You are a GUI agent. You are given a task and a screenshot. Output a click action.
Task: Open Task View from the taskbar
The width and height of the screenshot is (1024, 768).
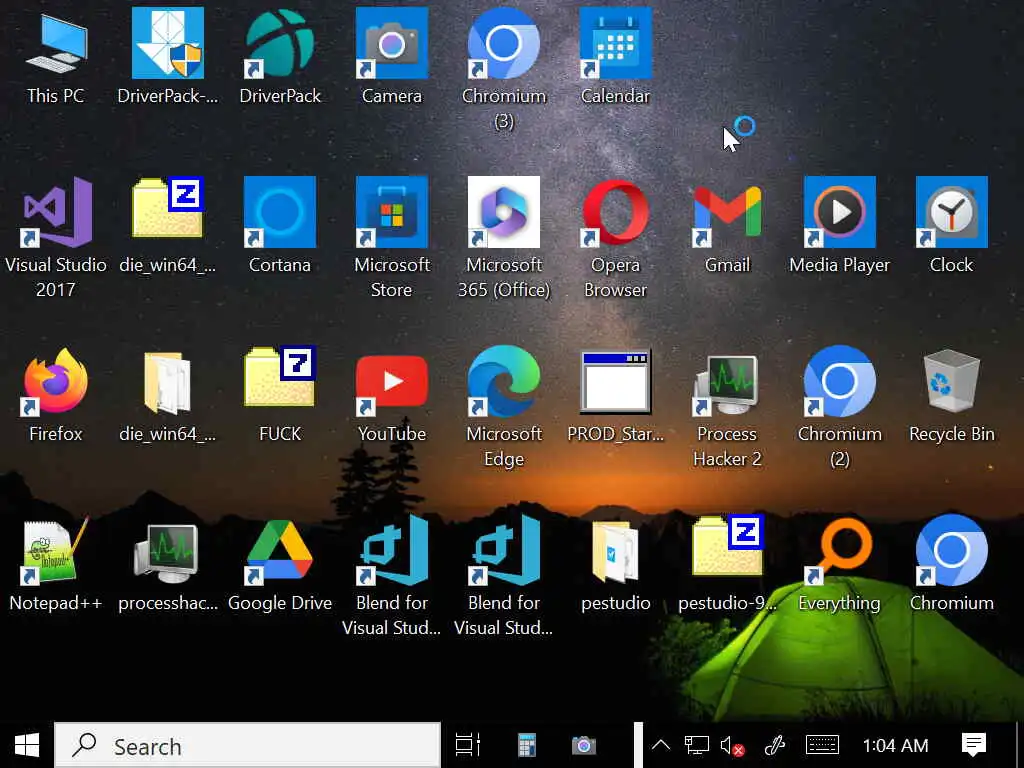click(468, 745)
